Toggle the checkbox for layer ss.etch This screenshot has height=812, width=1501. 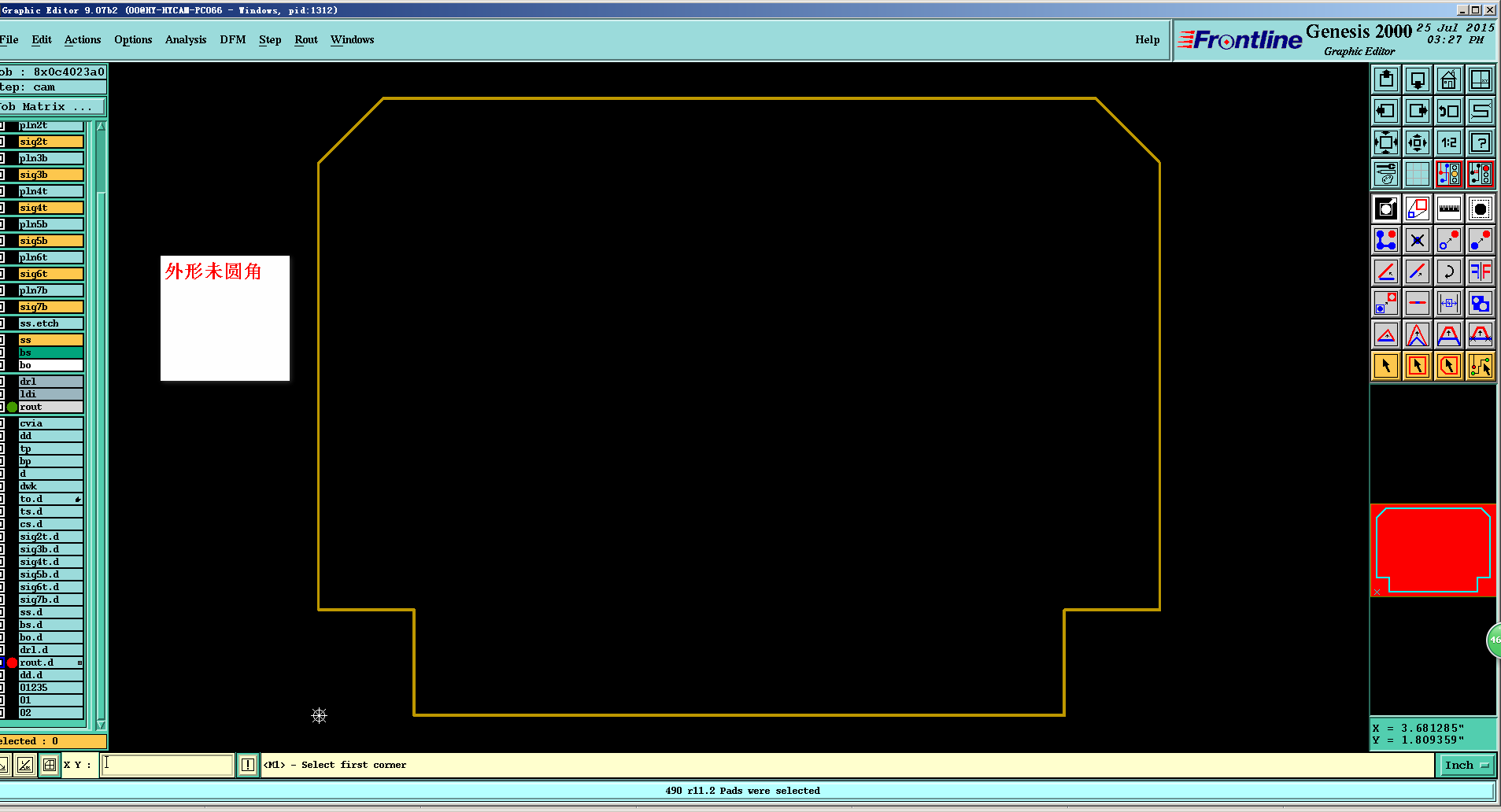click(2, 323)
